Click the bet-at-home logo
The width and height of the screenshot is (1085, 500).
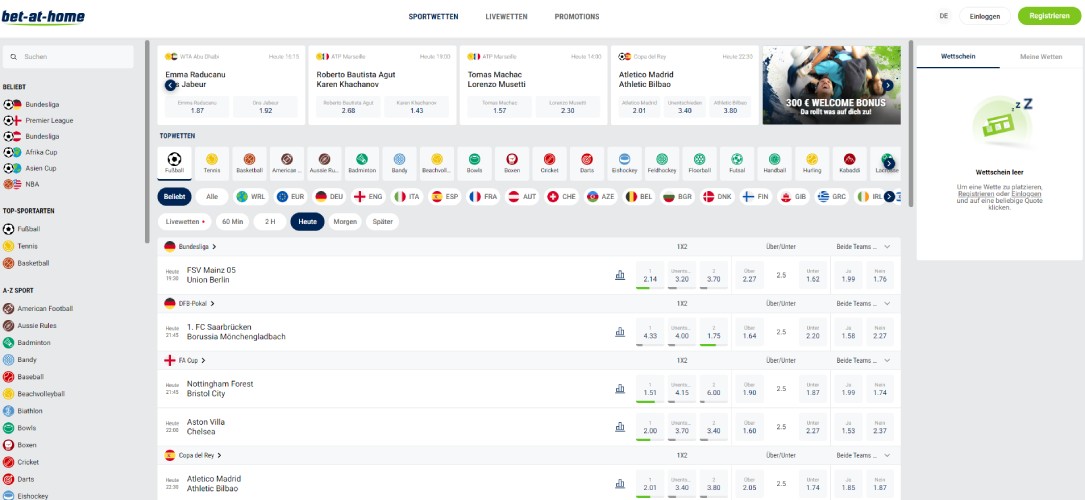44,17
